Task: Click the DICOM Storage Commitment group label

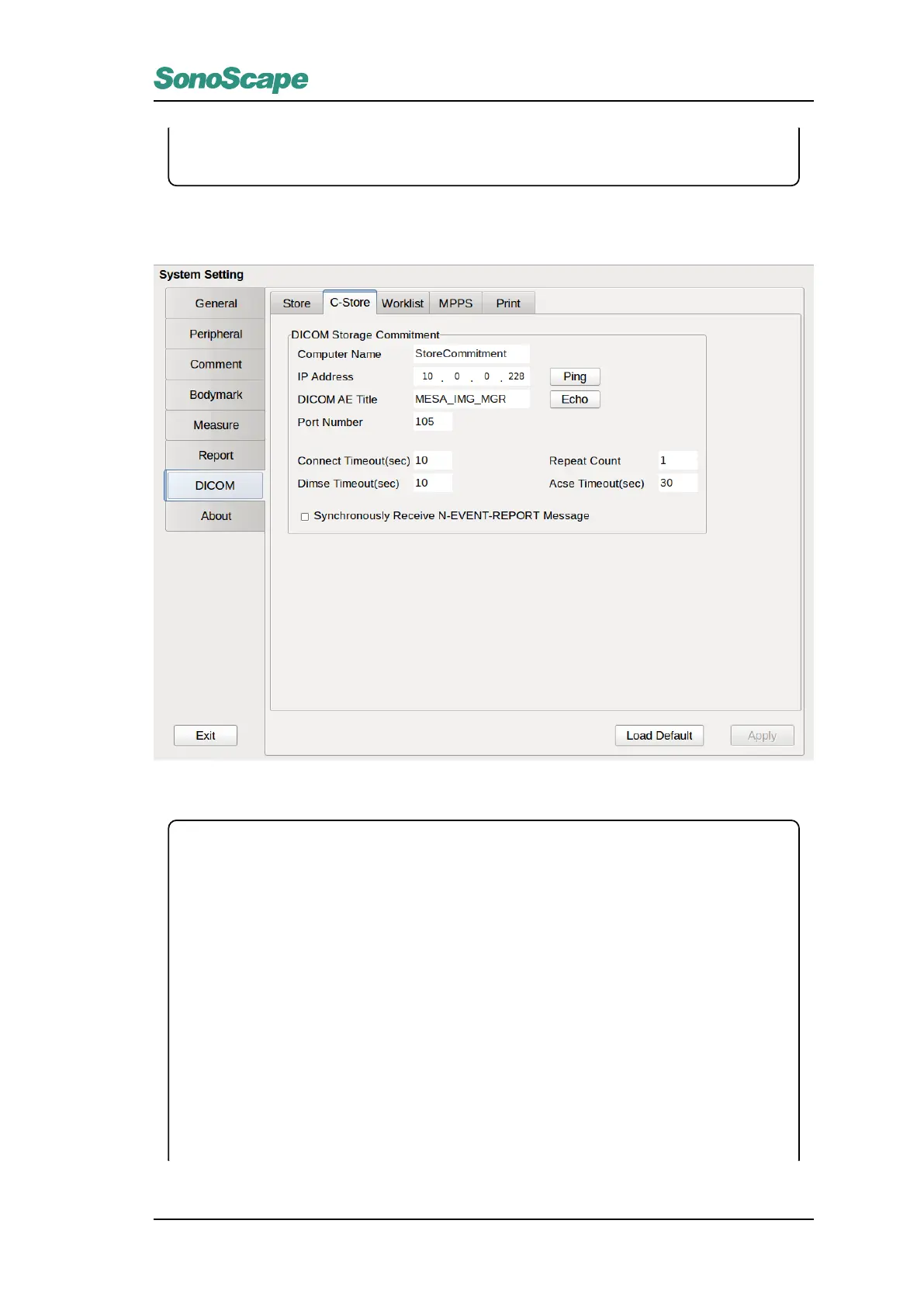Action: 365,335
